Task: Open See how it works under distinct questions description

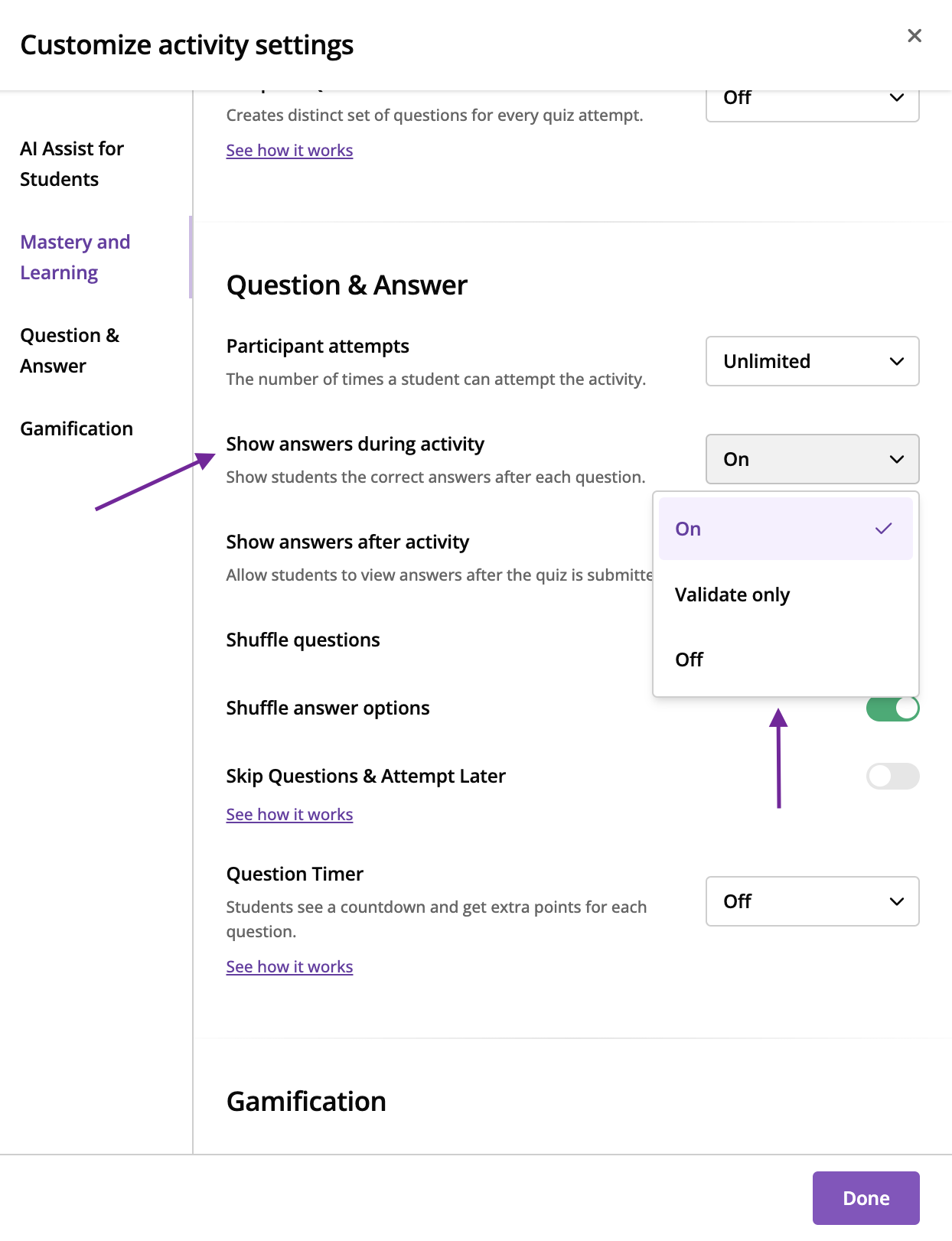Action: point(289,150)
